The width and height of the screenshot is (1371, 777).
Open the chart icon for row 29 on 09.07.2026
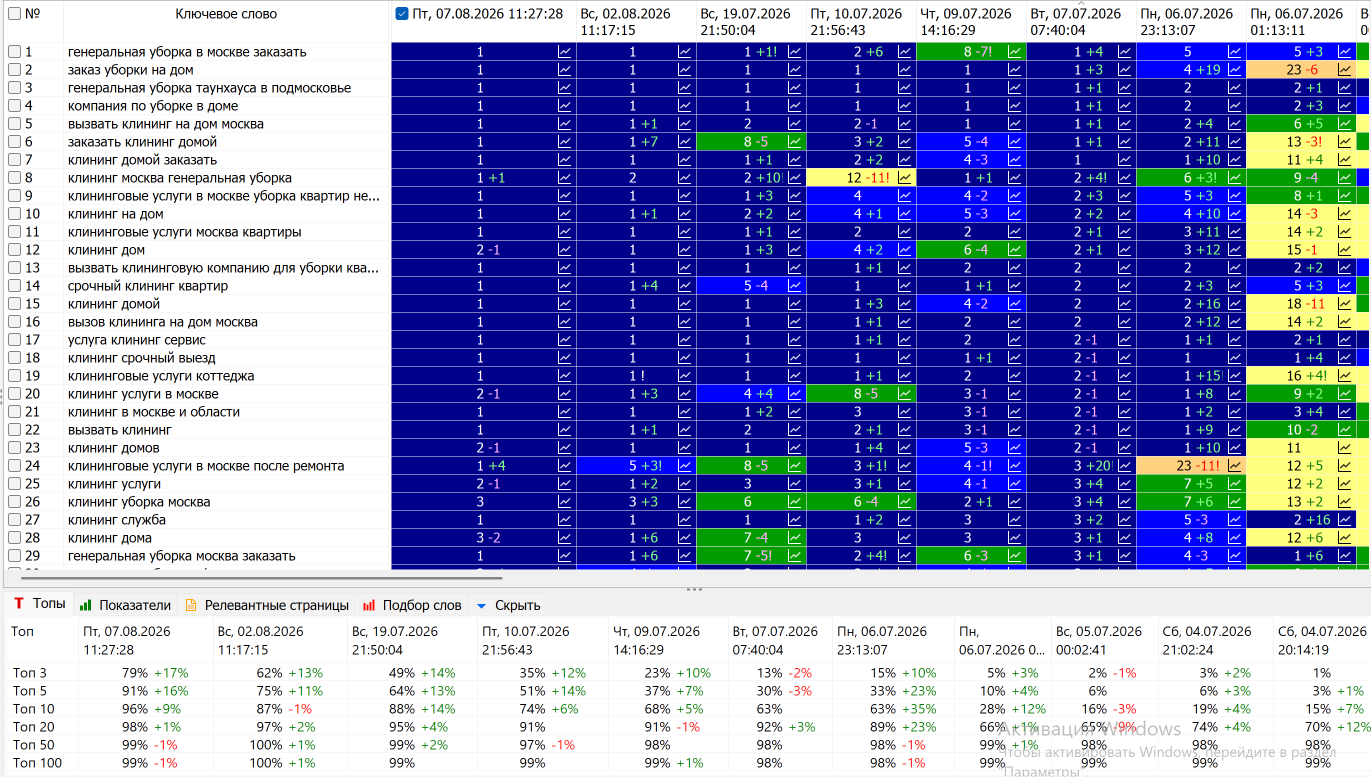coord(1015,556)
